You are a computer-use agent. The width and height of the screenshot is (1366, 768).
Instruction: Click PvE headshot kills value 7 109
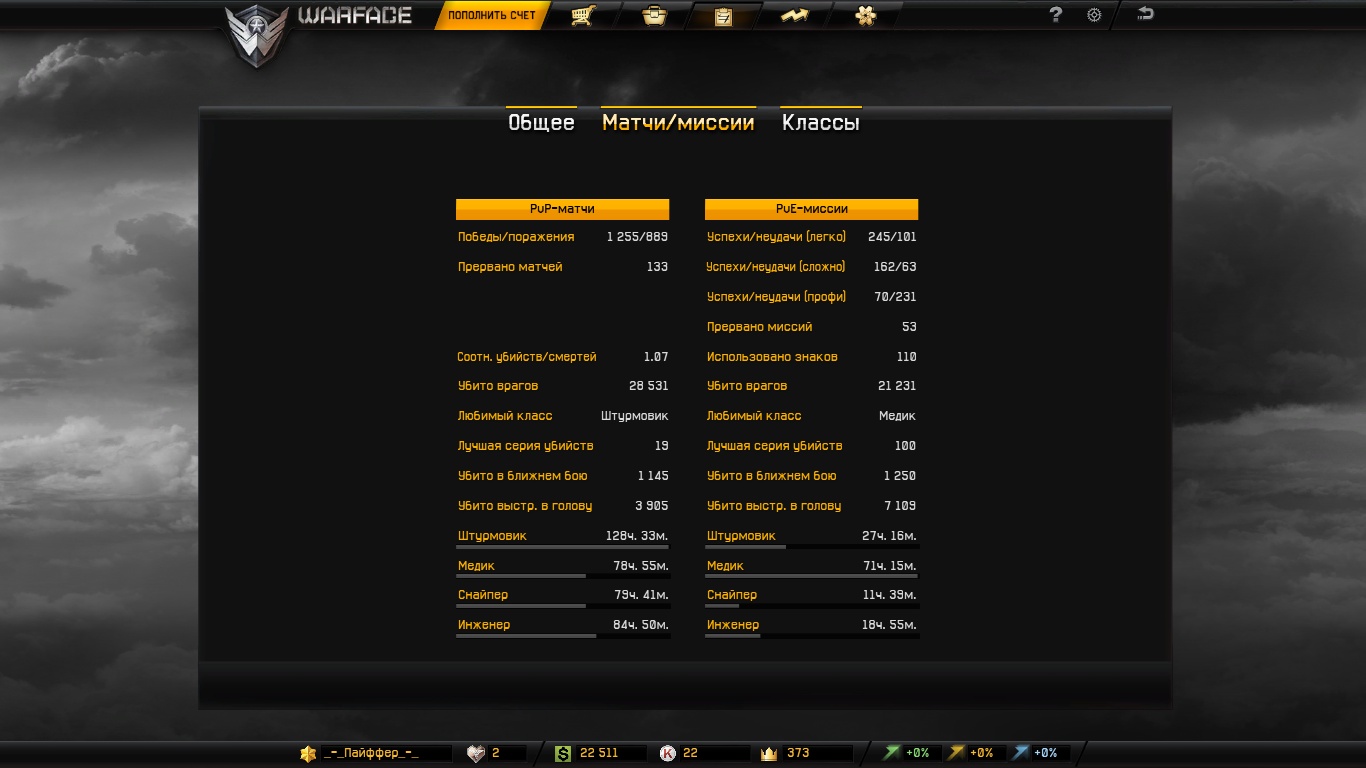(x=900, y=506)
